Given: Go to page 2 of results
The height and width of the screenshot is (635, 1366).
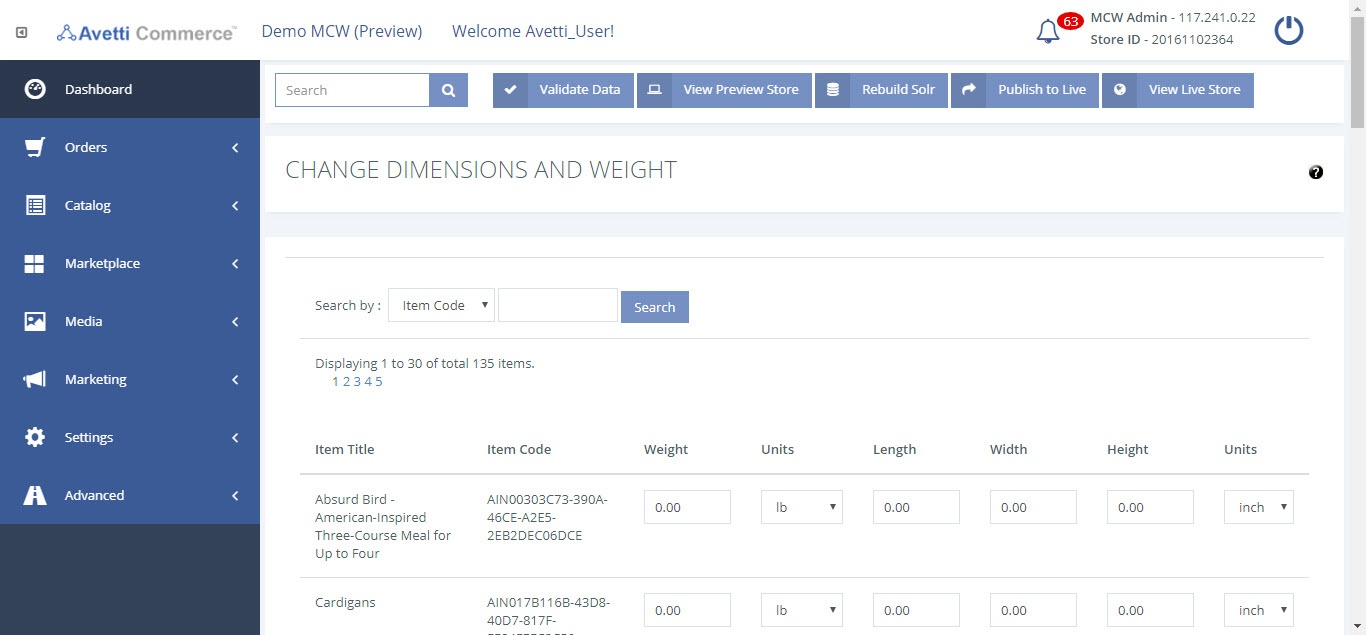Looking at the screenshot, I should tap(346, 381).
